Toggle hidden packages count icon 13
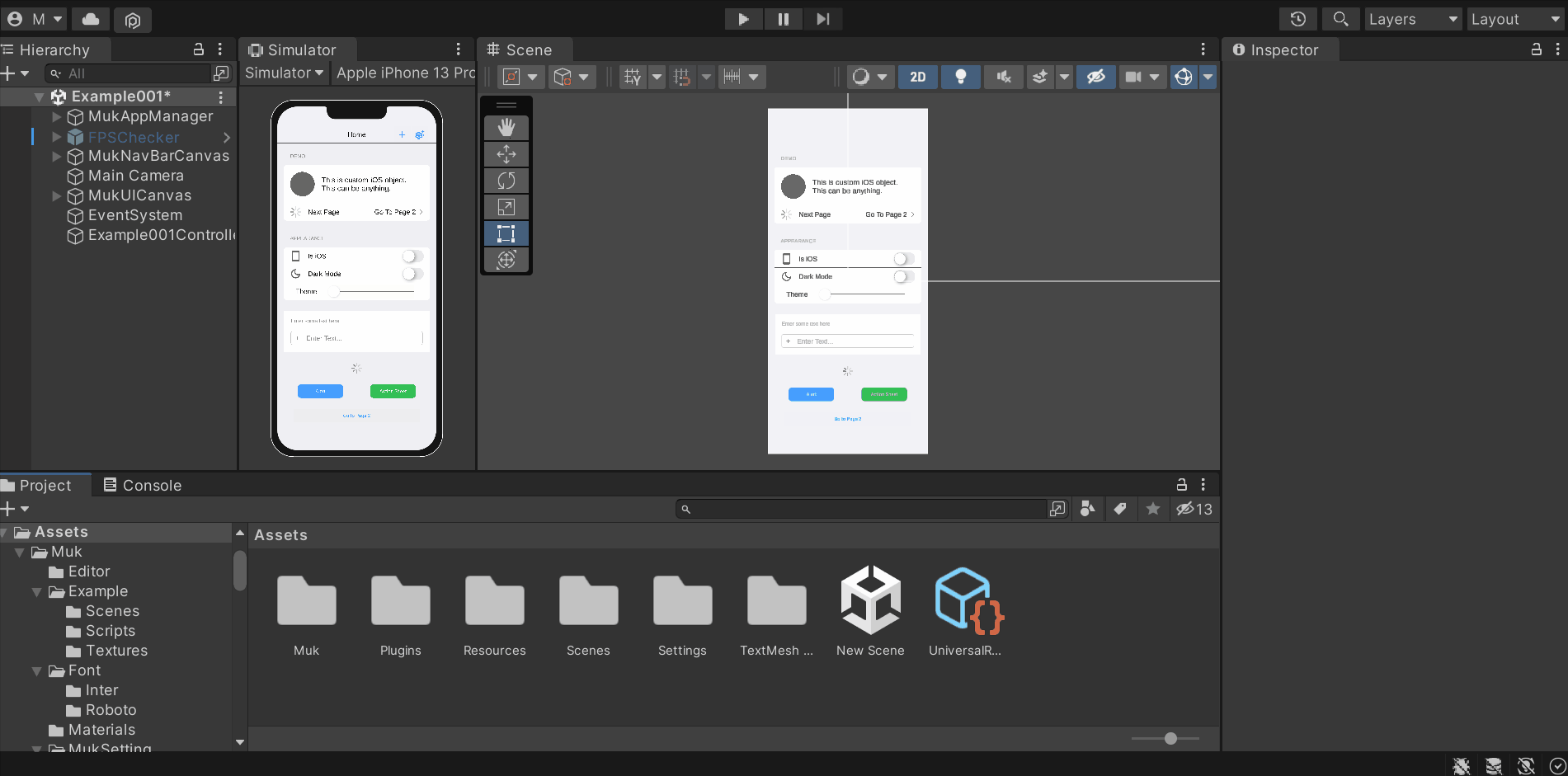 pos(1194,509)
